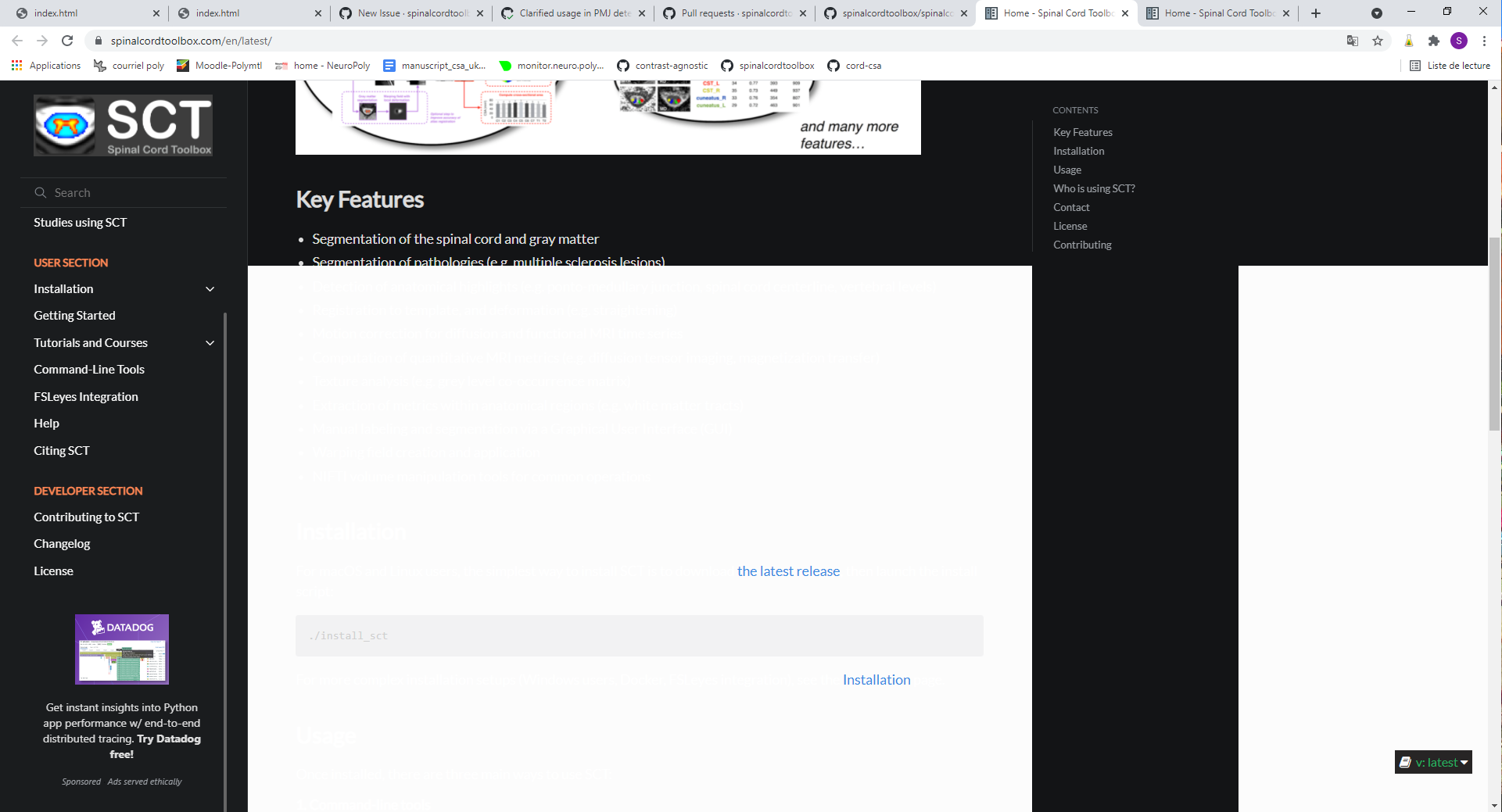
Task: Click the SCT Spinal Cord Toolbox logo
Action: point(122,125)
